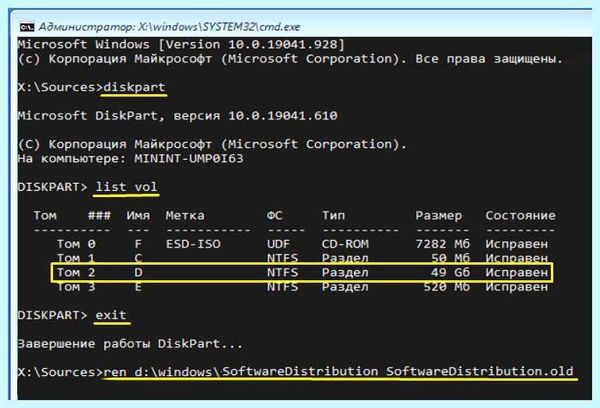Screen dimensions: 600x408
Task: Click the 'CD-ROM' type cell
Action: tap(345, 244)
